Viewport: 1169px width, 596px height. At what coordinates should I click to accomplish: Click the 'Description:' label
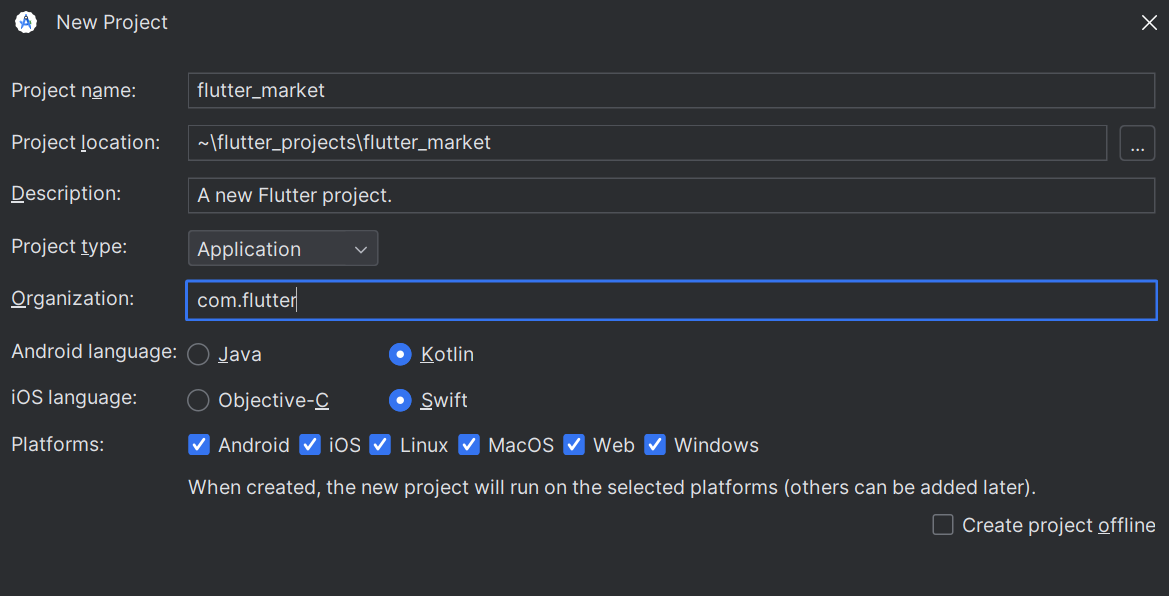66,194
